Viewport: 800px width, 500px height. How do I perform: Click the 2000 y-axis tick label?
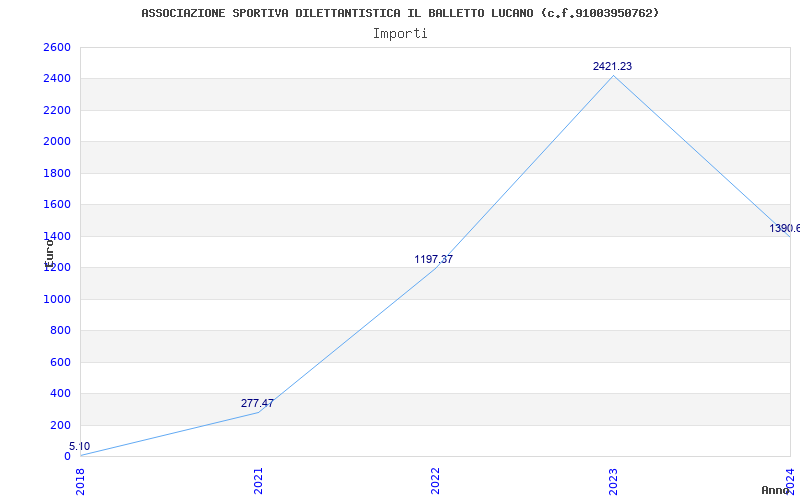tap(57, 142)
